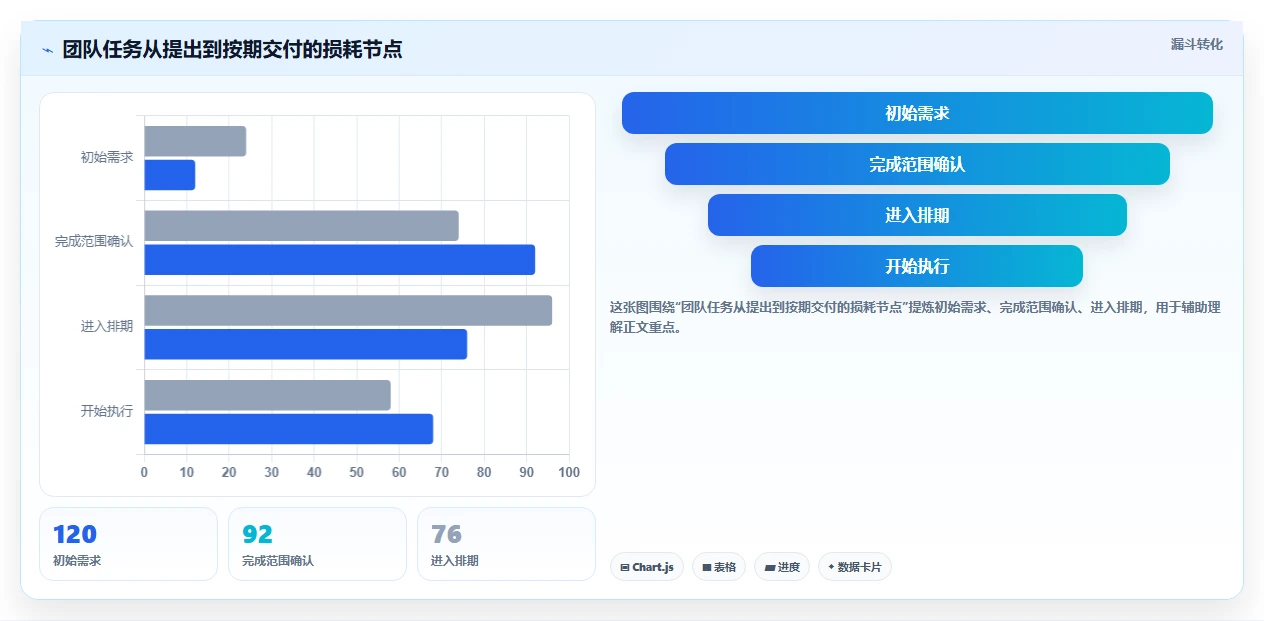Open the 92 完成范围确认 stat card
Screen dimensions: 1264x621
click(x=317, y=544)
